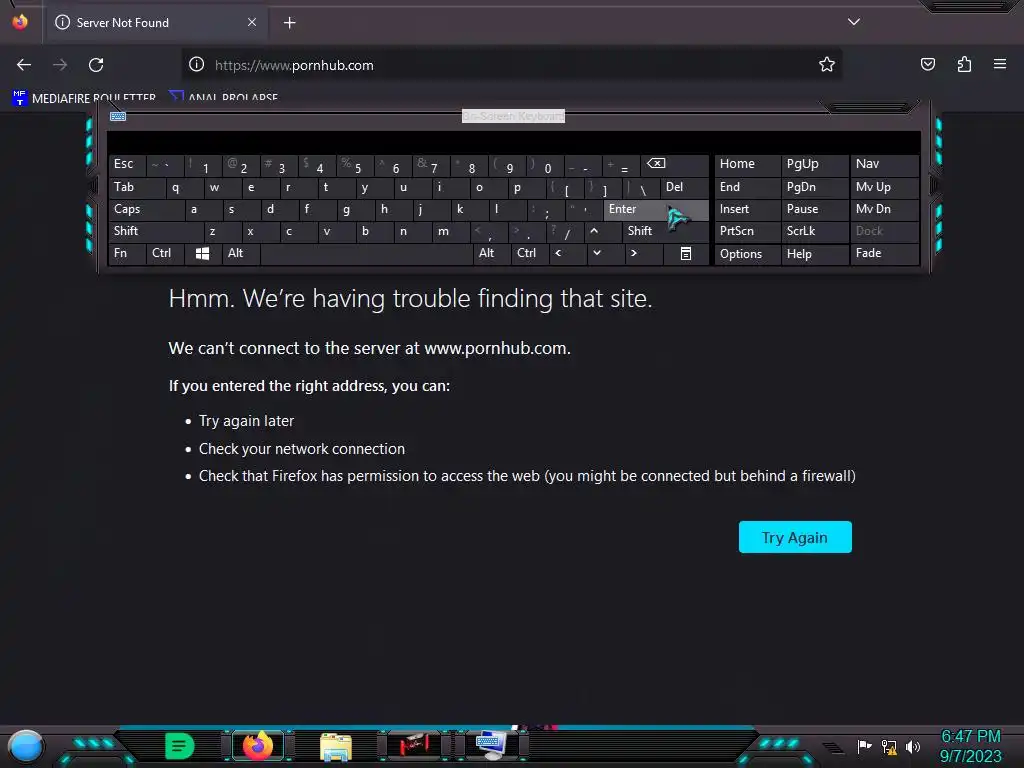Toggle the Fn key on keyboard
This screenshot has width=1024, height=768.
[x=127, y=253]
